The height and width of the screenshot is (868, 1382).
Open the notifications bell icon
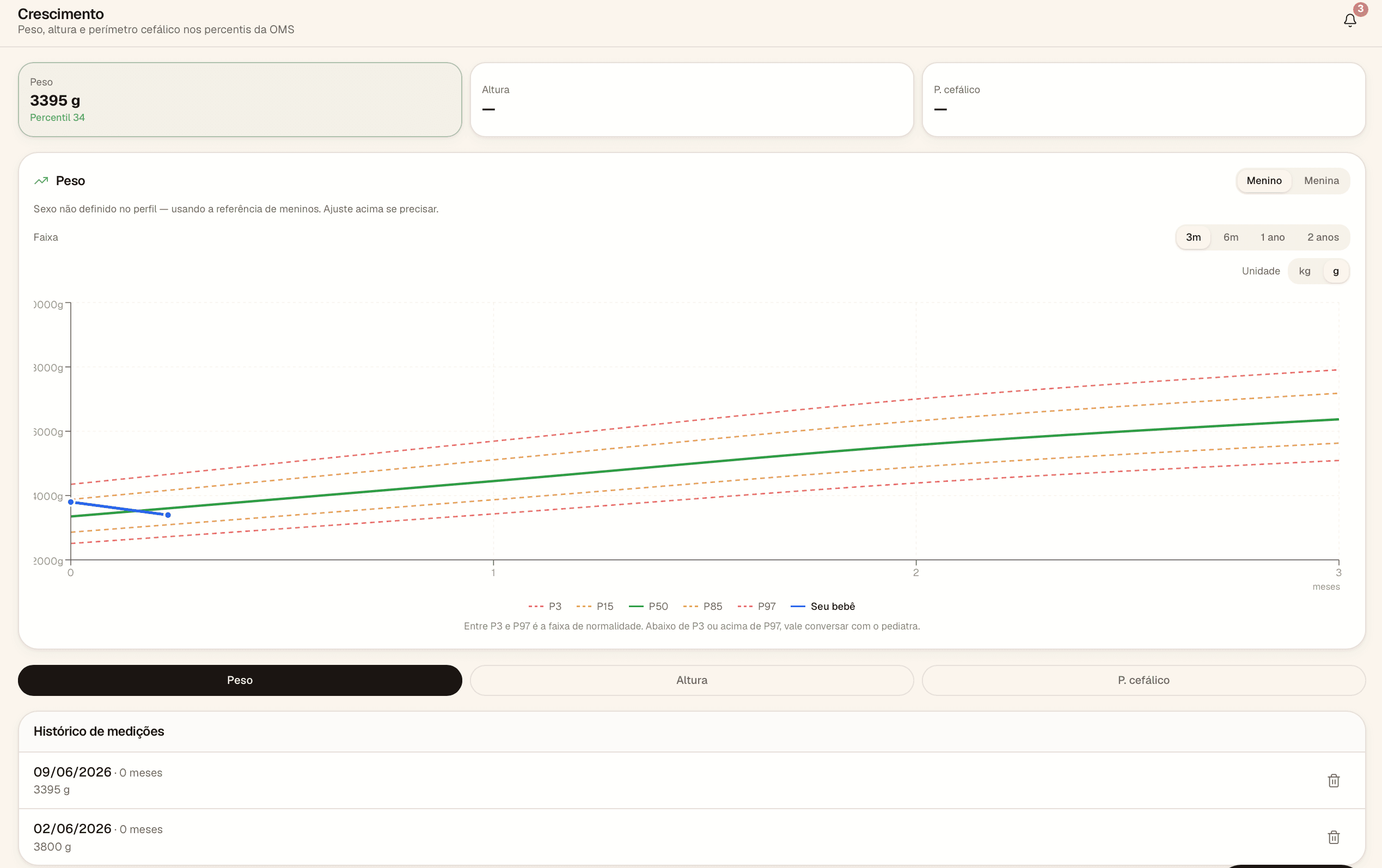coord(1350,21)
